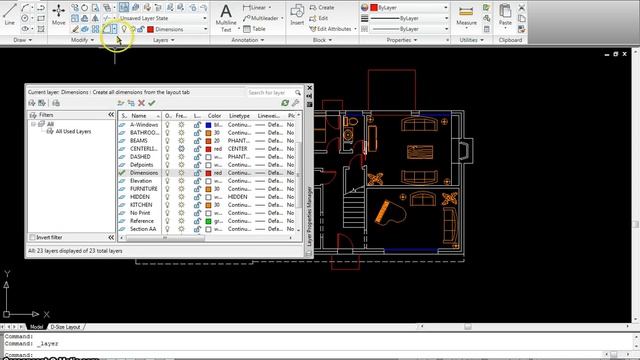
Task: Select the Line drawing tool
Action: click(9, 15)
